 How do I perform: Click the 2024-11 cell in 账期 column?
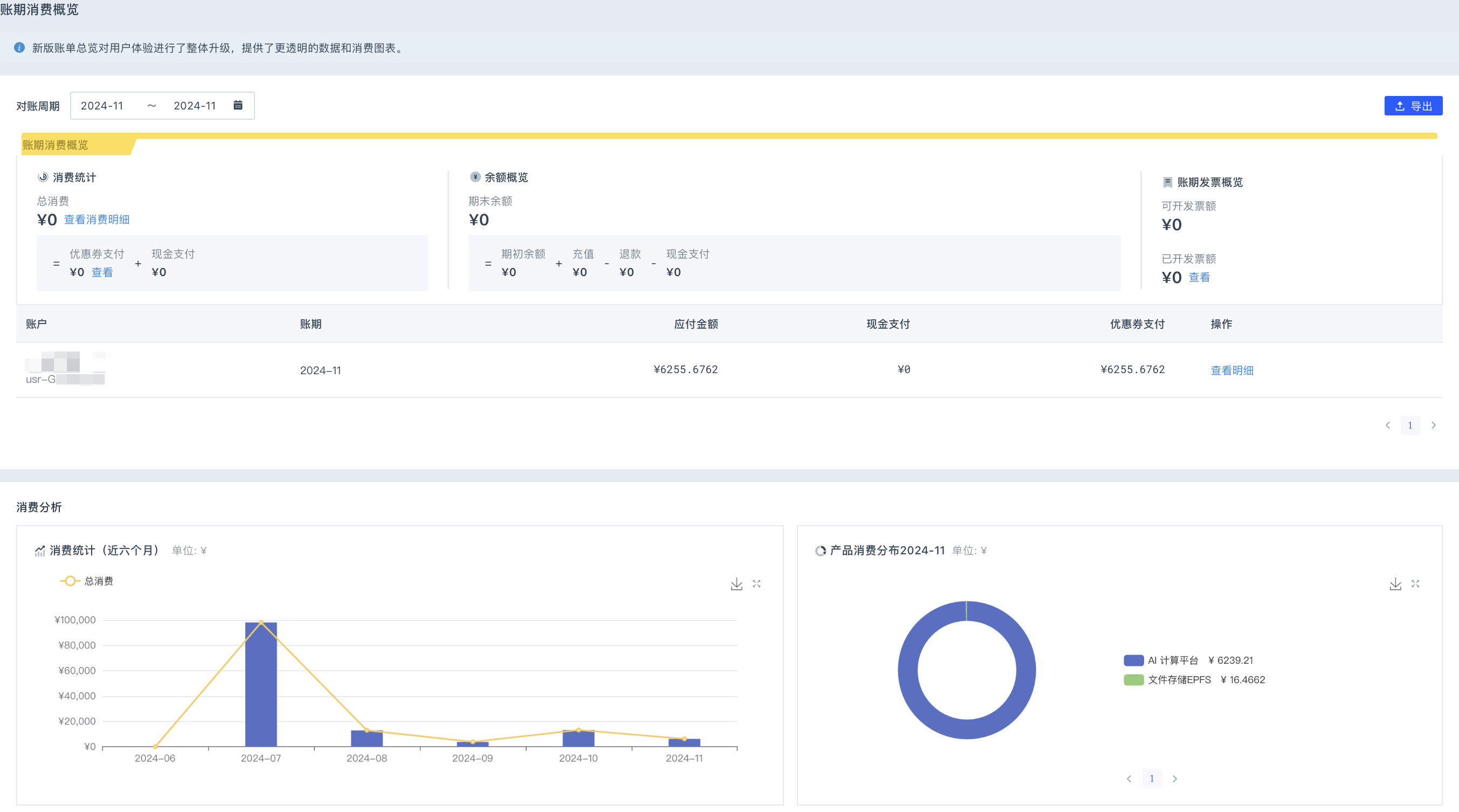[321, 370]
